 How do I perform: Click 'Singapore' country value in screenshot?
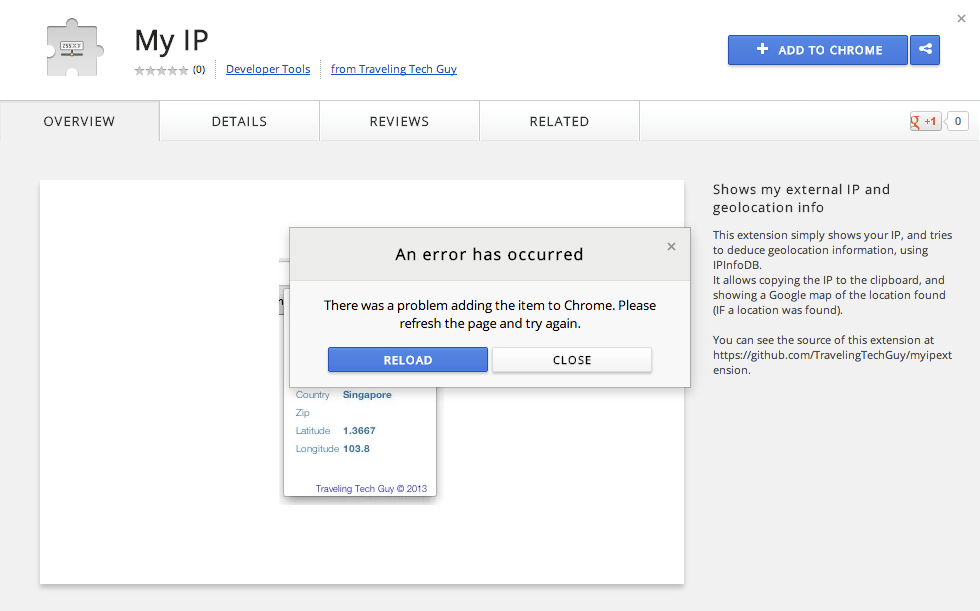[367, 395]
